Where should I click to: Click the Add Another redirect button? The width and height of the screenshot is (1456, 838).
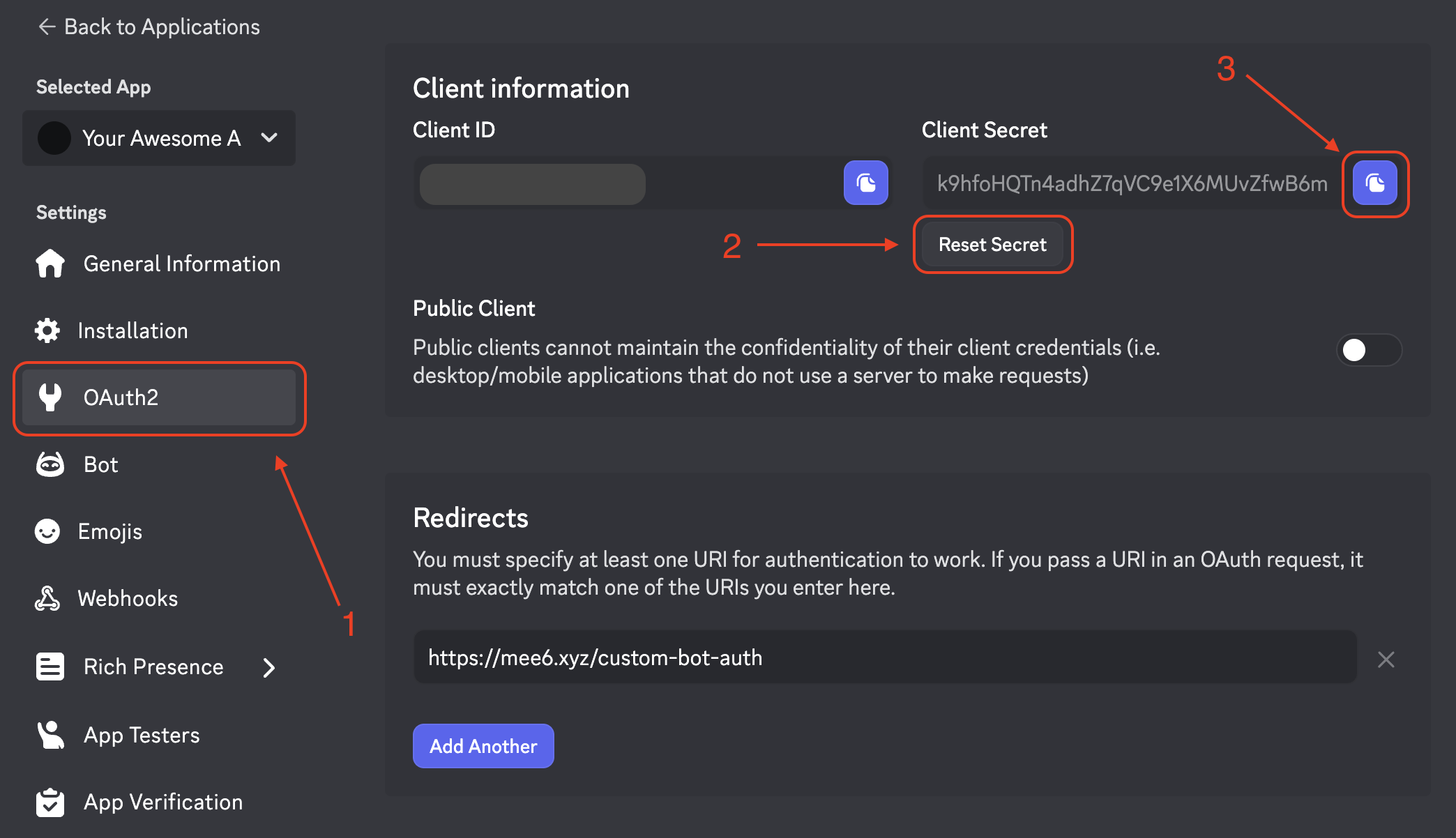483,746
